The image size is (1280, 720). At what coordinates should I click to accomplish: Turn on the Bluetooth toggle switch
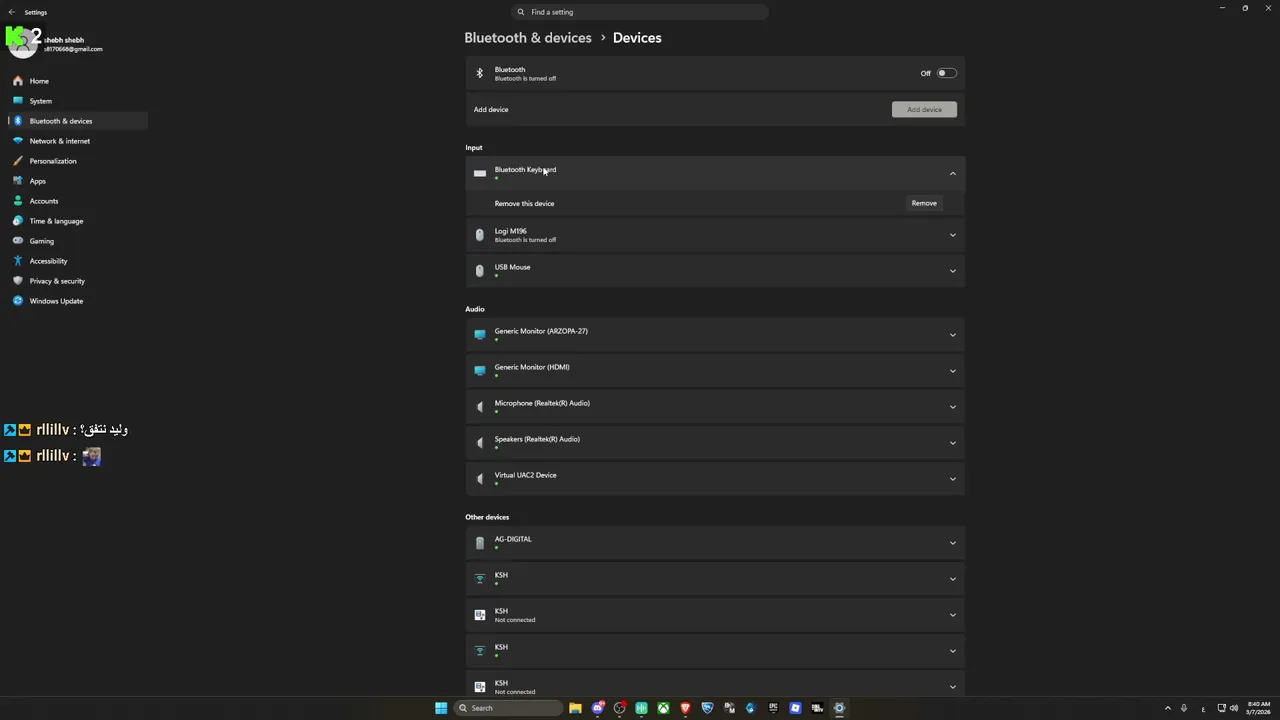[946, 73]
